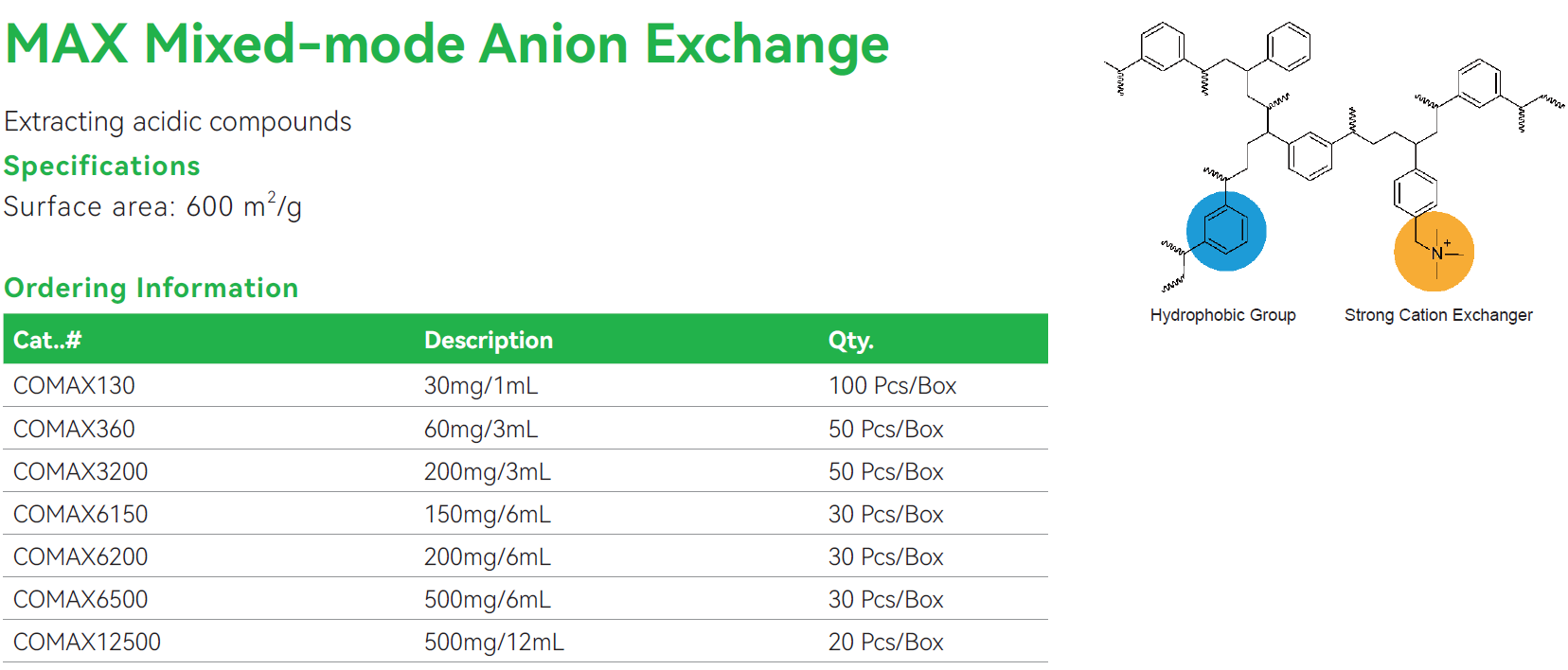1568x670 pixels.
Task: Click the blue Hydrophobic Group circle
Action: point(1225,231)
